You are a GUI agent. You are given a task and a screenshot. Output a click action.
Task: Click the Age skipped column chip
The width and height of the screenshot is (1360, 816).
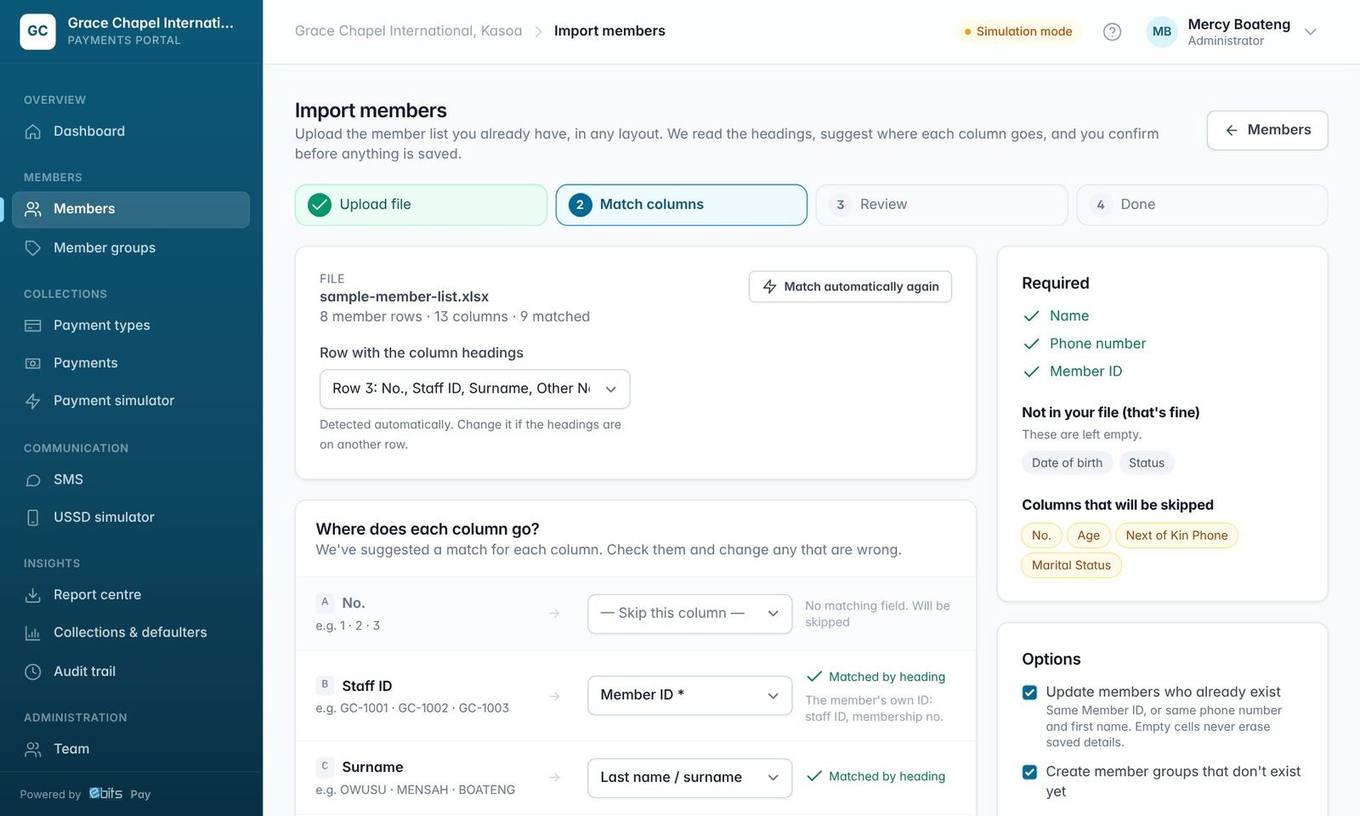click(x=1089, y=536)
